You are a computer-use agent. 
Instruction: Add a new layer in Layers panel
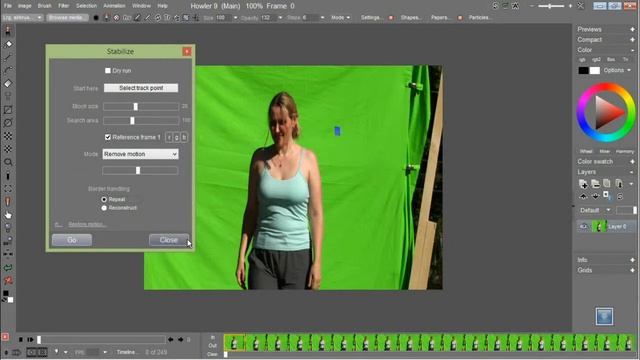tap(583, 184)
